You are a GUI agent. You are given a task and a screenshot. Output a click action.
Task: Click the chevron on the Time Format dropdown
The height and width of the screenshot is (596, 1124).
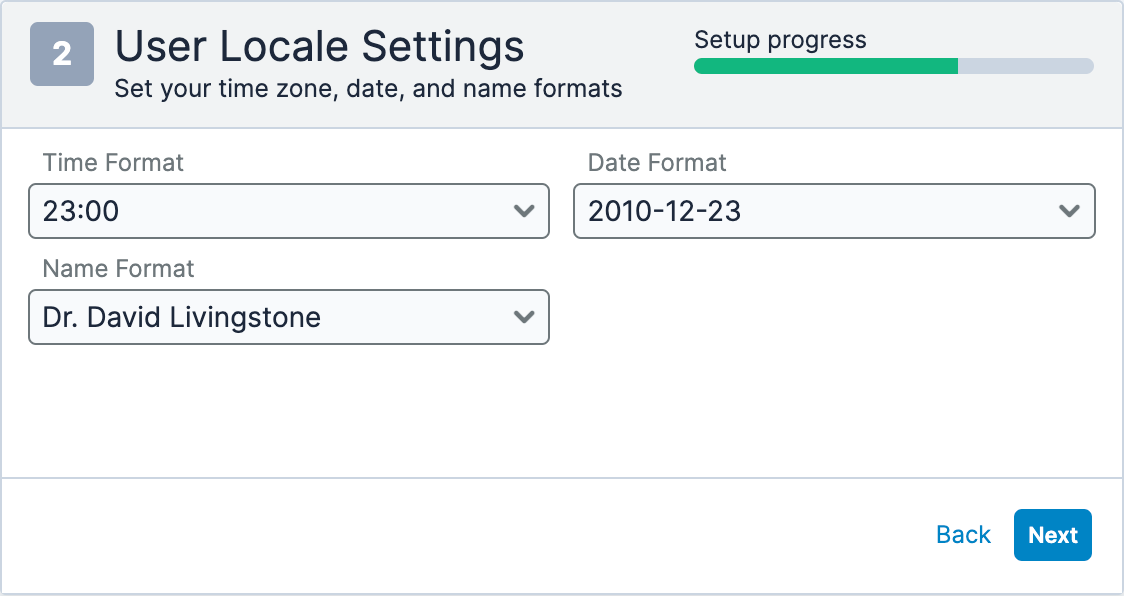tap(524, 211)
